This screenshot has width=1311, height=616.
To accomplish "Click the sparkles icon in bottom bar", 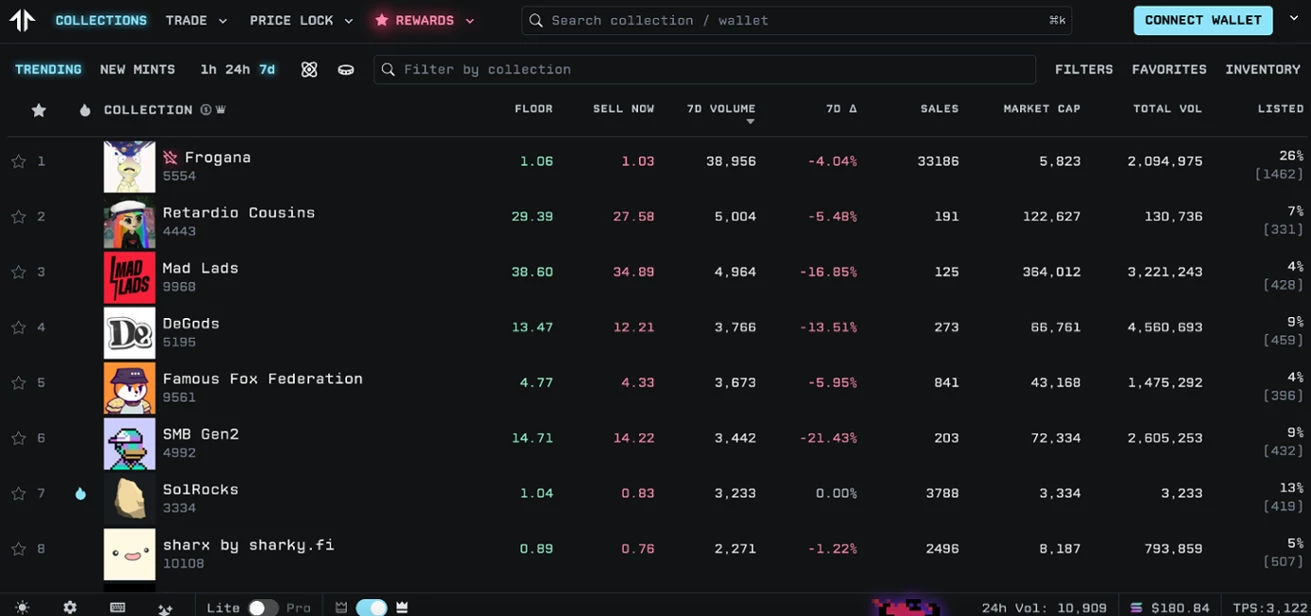I will point(165,607).
